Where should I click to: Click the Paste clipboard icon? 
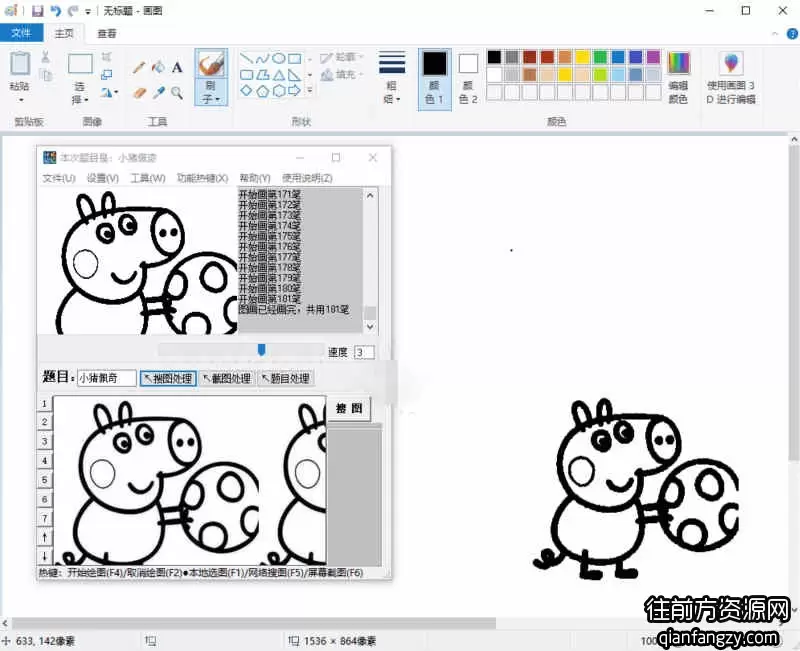(20, 64)
